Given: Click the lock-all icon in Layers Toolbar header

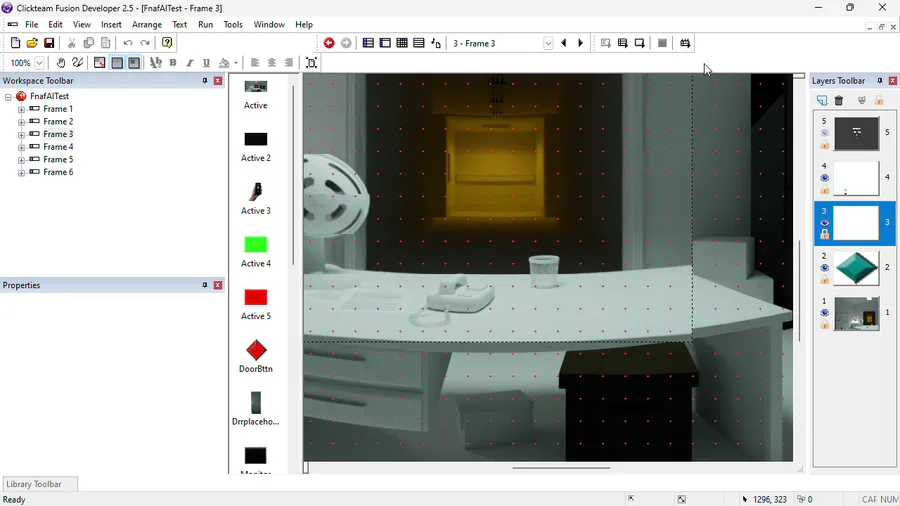Looking at the screenshot, I should click(879, 100).
